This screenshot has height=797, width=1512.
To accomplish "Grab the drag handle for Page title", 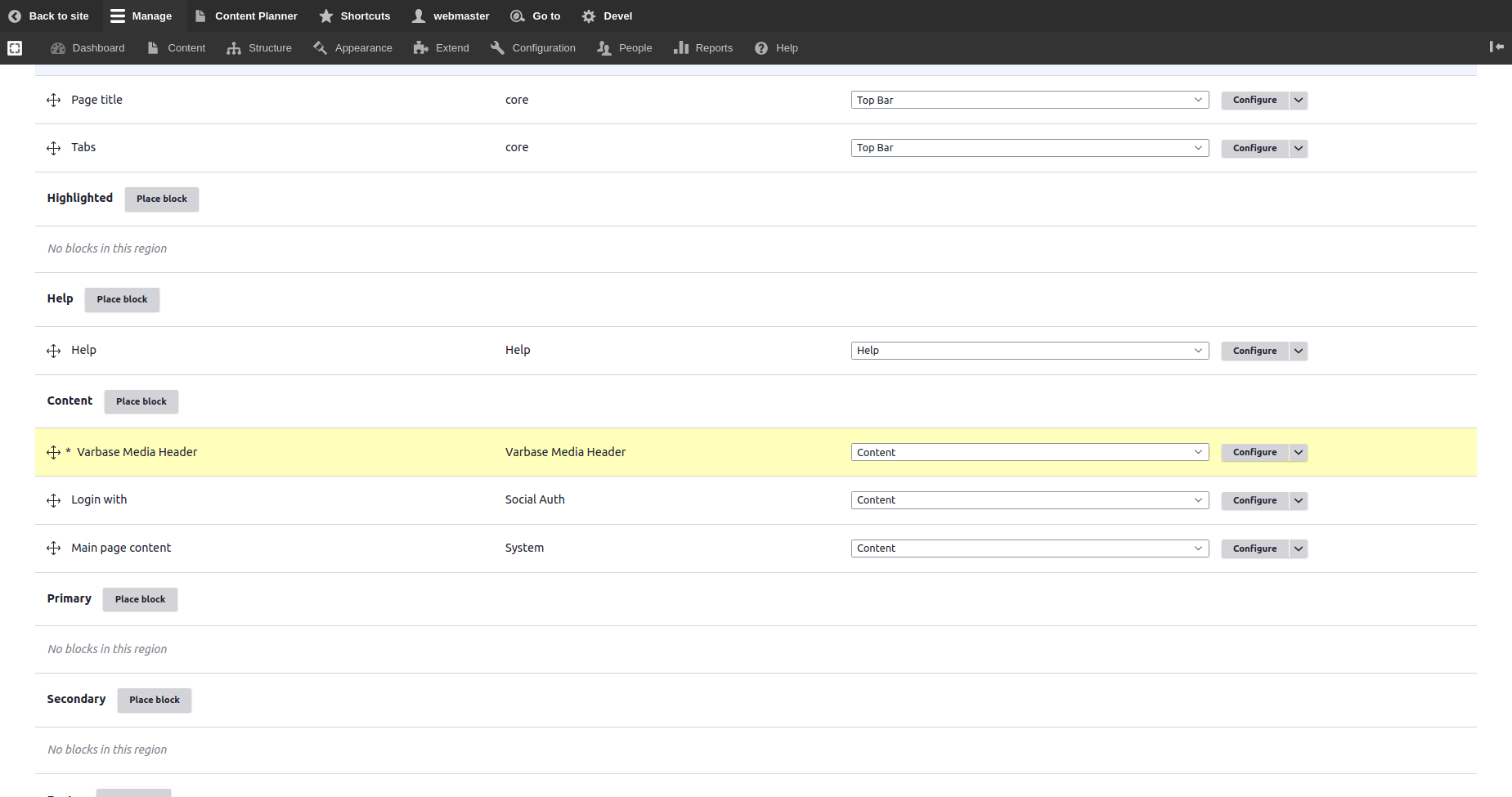I will coord(54,100).
